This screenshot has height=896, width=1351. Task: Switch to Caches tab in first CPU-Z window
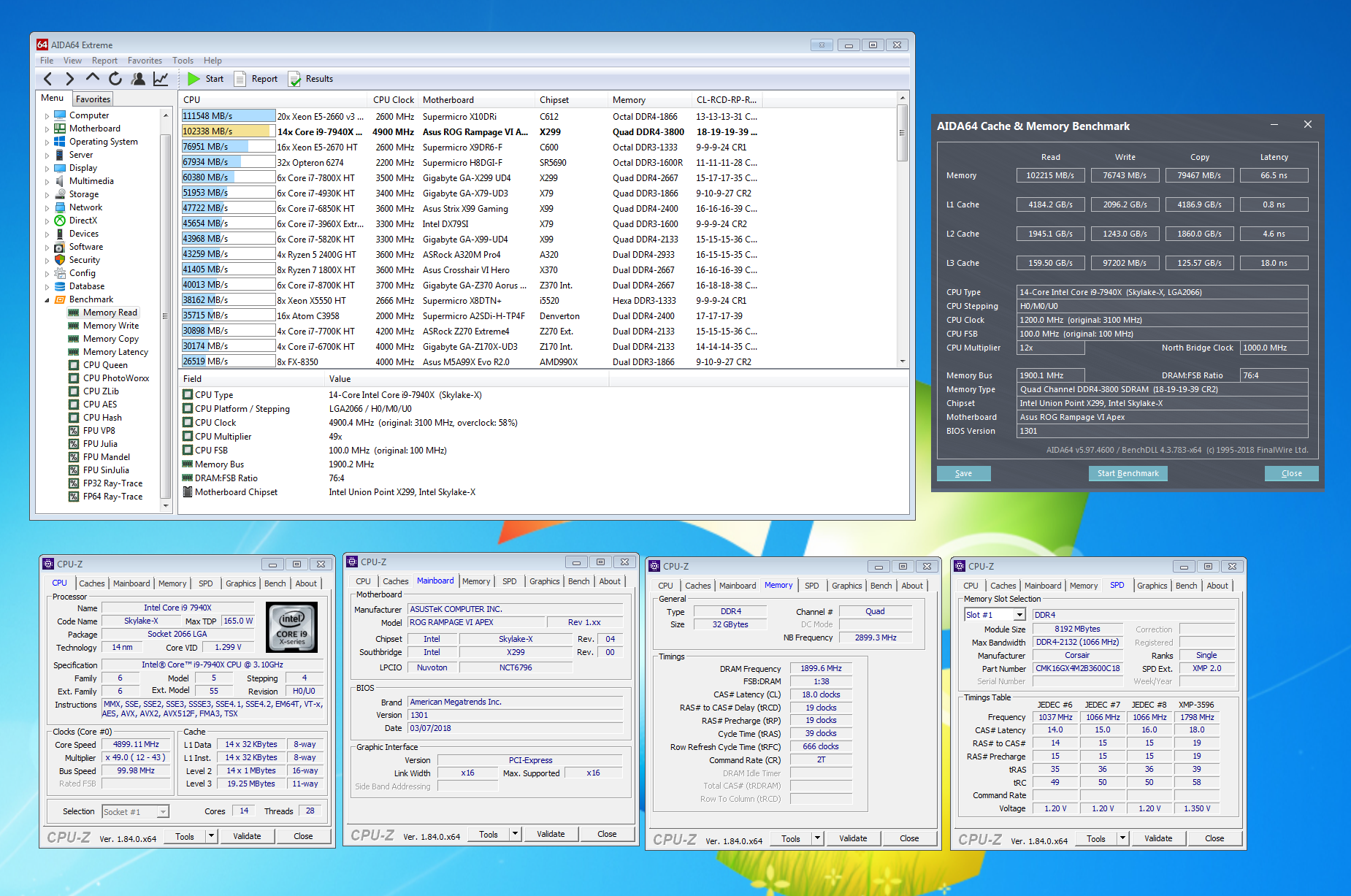click(92, 583)
